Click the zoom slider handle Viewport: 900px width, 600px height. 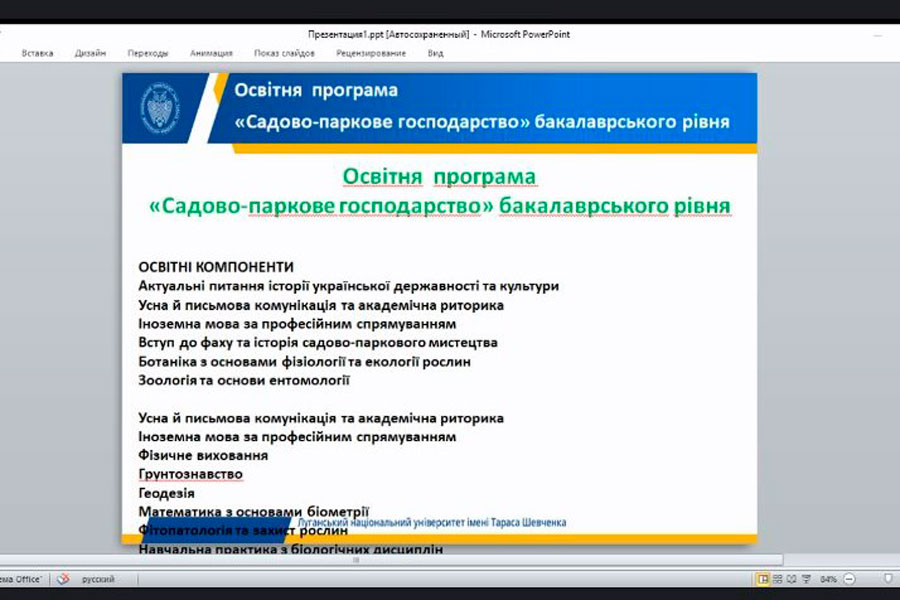click(x=888, y=579)
